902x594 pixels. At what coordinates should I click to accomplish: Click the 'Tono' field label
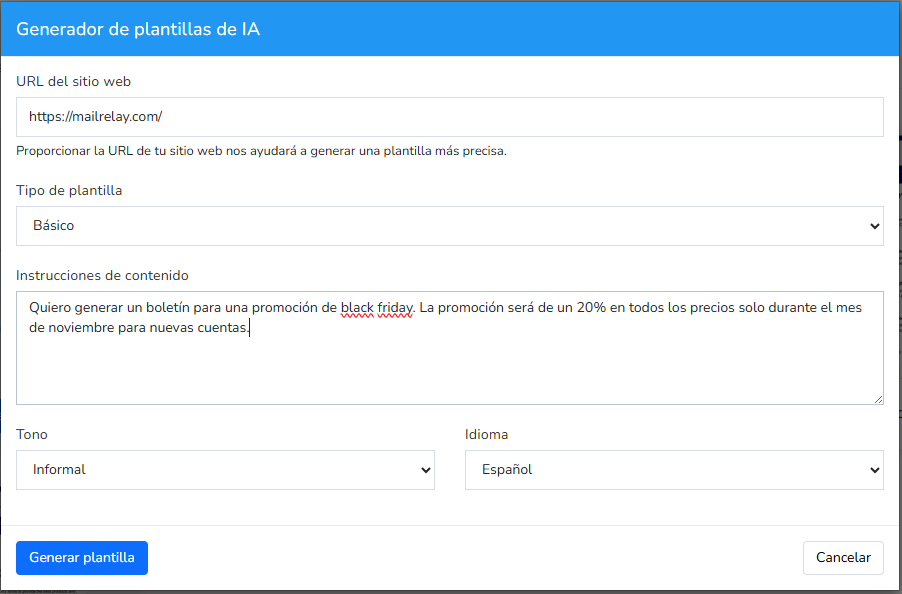(31, 434)
